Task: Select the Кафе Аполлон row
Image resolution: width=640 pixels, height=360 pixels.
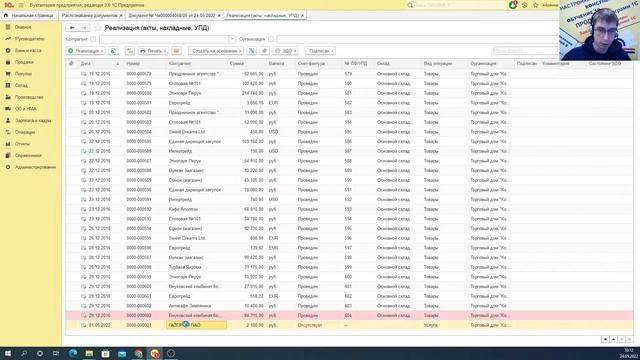Action: pyautogui.click(x=349, y=209)
